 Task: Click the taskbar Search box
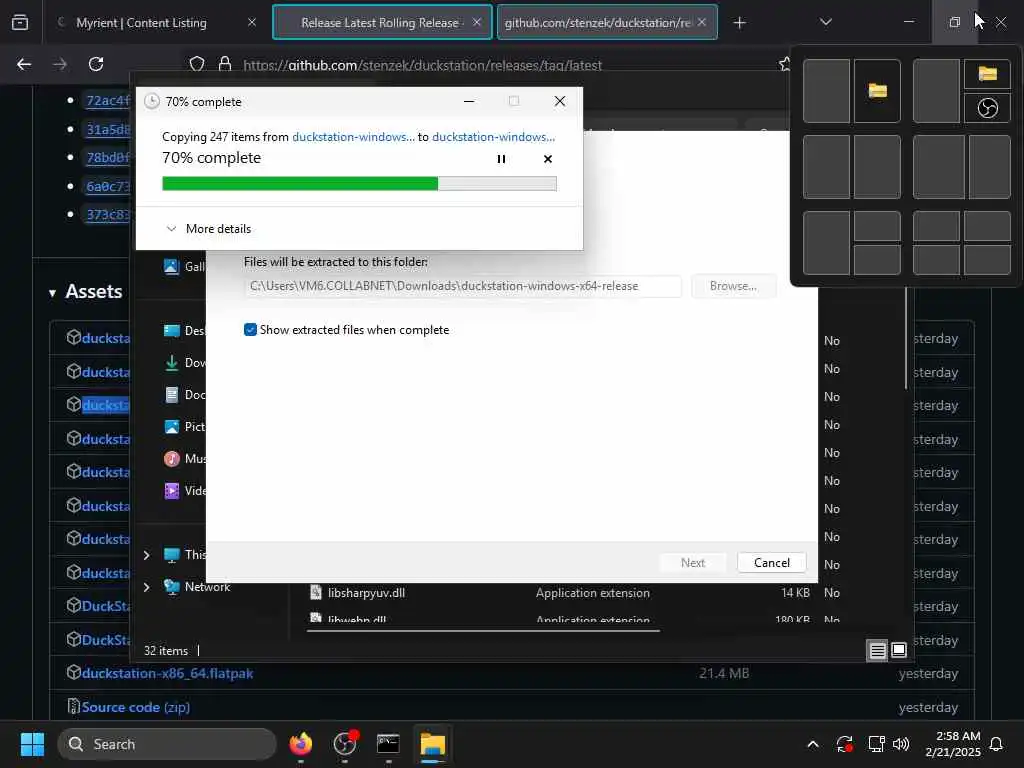pyautogui.click(x=167, y=744)
